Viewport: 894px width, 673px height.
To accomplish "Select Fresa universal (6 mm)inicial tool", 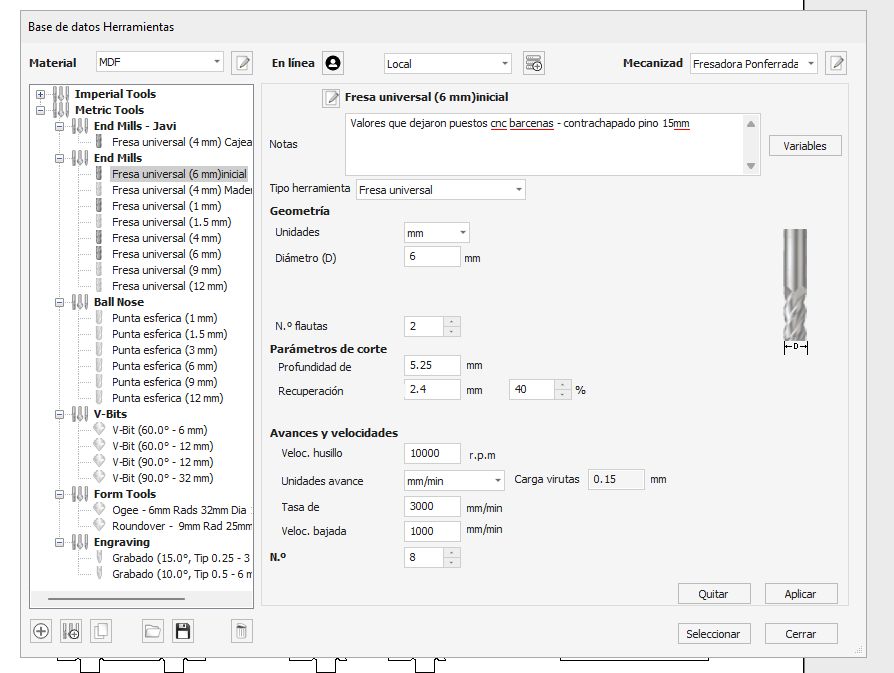I will (x=179, y=174).
